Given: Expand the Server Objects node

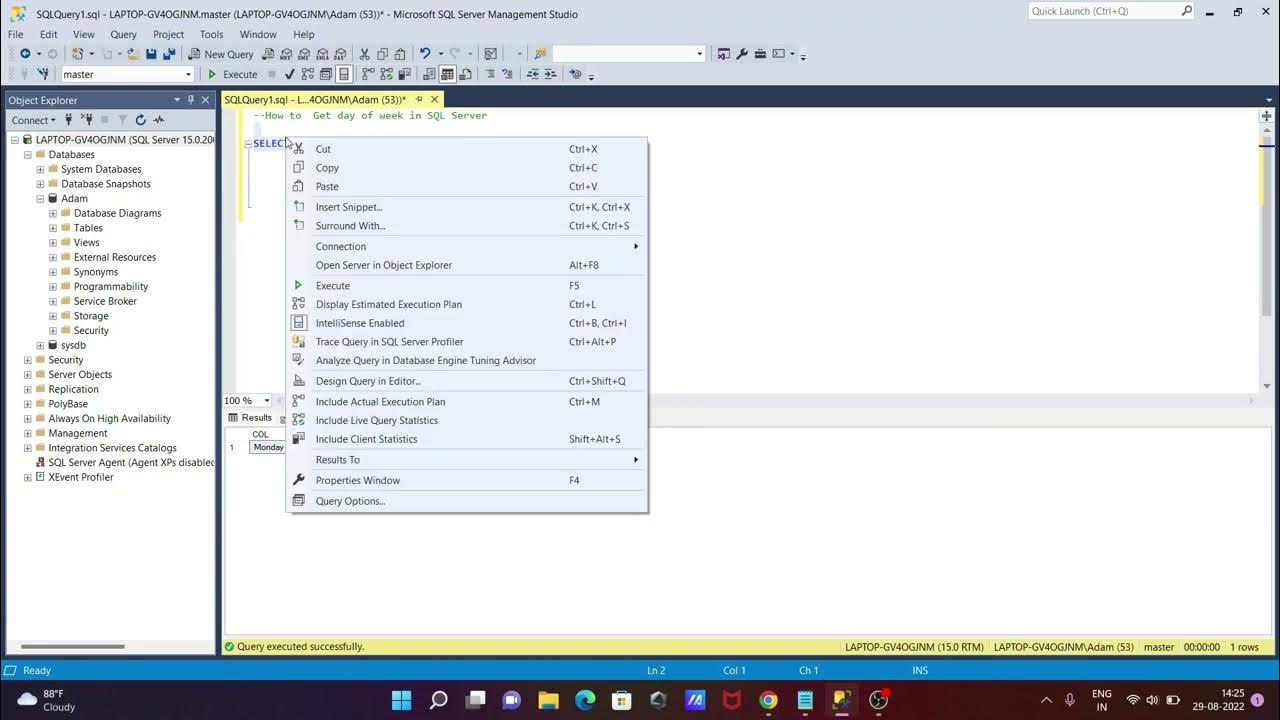Looking at the screenshot, I should click(27, 375).
